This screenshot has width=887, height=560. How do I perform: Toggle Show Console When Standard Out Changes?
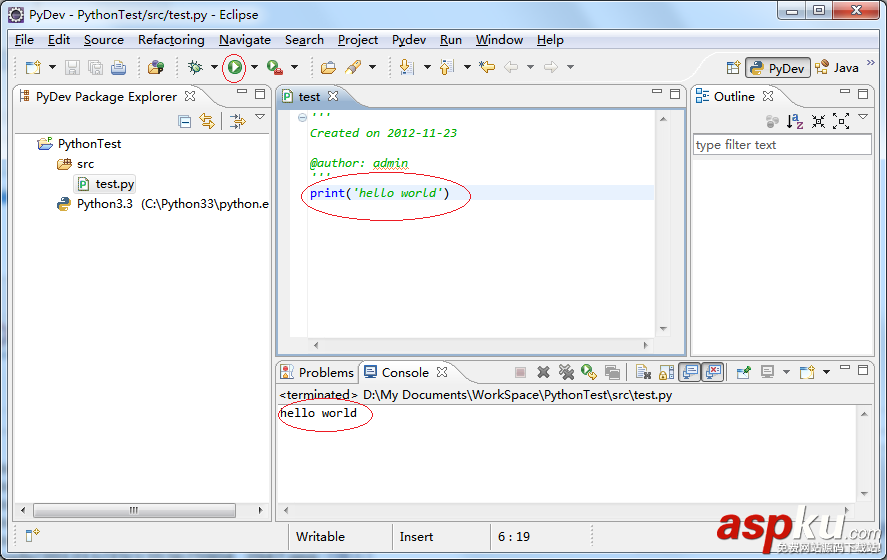pos(690,372)
